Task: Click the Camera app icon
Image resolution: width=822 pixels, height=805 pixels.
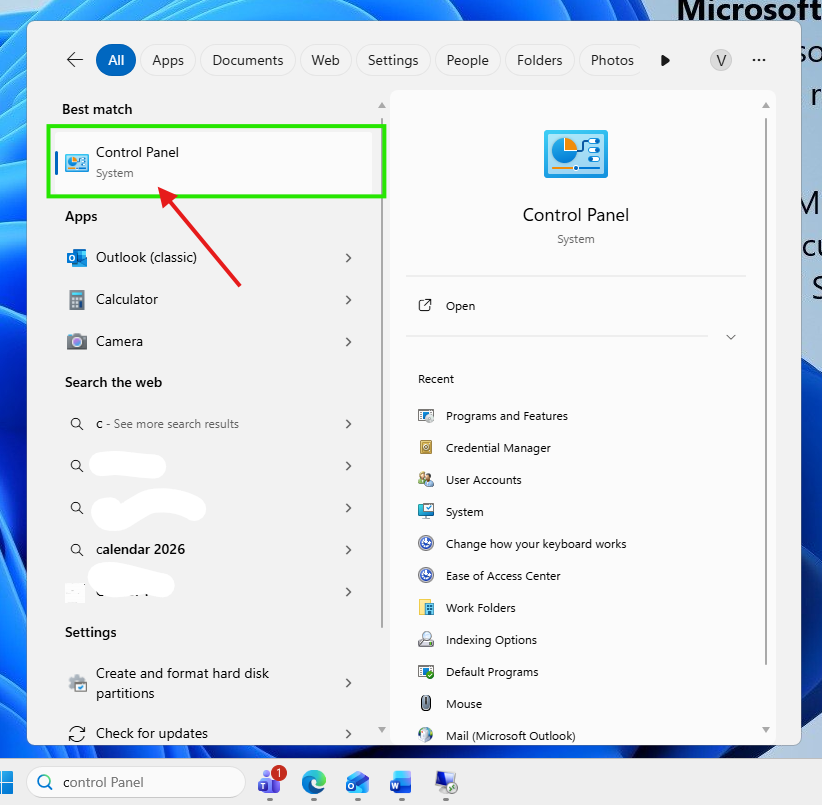Action: pyautogui.click(x=77, y=342)
